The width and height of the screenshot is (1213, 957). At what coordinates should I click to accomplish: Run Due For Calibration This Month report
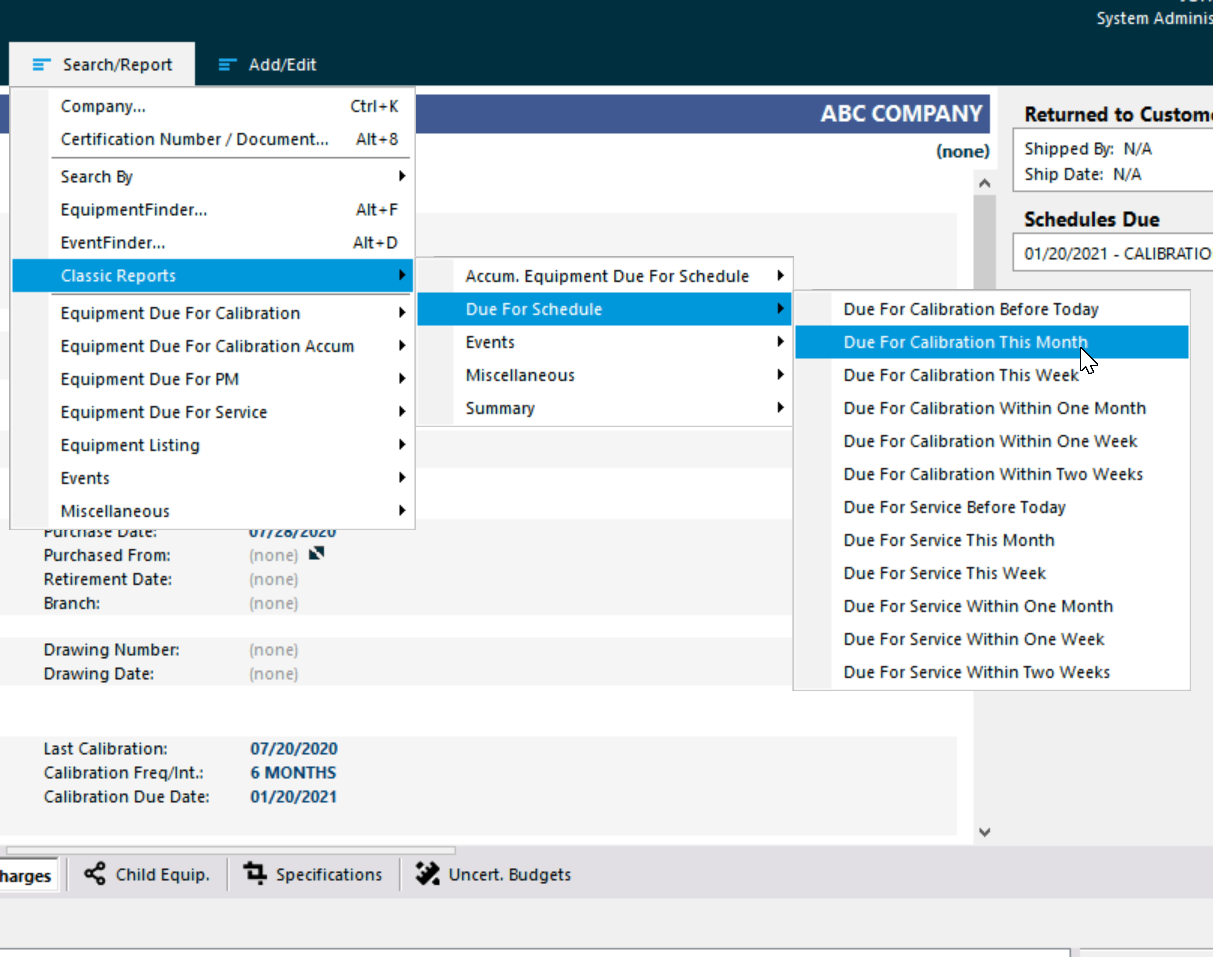click(992, 342)
